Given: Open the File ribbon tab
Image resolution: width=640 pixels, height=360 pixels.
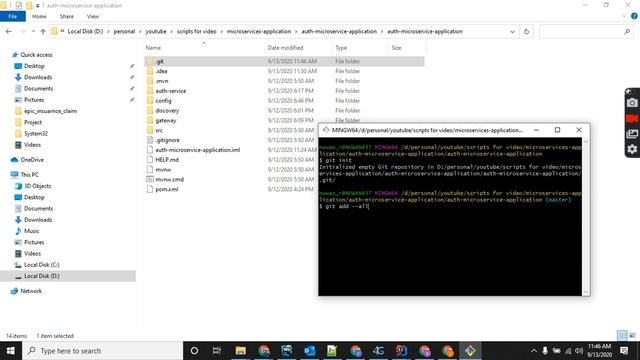Looking at the screenshot, I should [x=13, y=16].
